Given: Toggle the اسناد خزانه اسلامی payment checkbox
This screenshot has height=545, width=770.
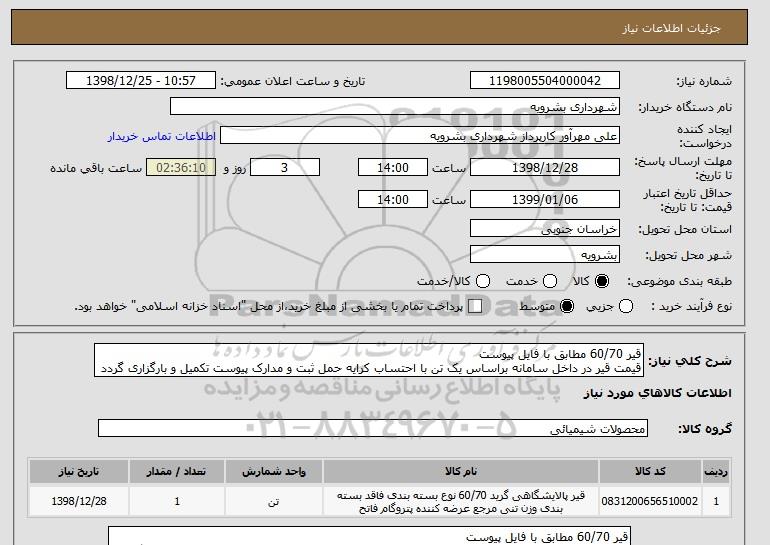Looking at the screenshot, I should pos(475,306).
